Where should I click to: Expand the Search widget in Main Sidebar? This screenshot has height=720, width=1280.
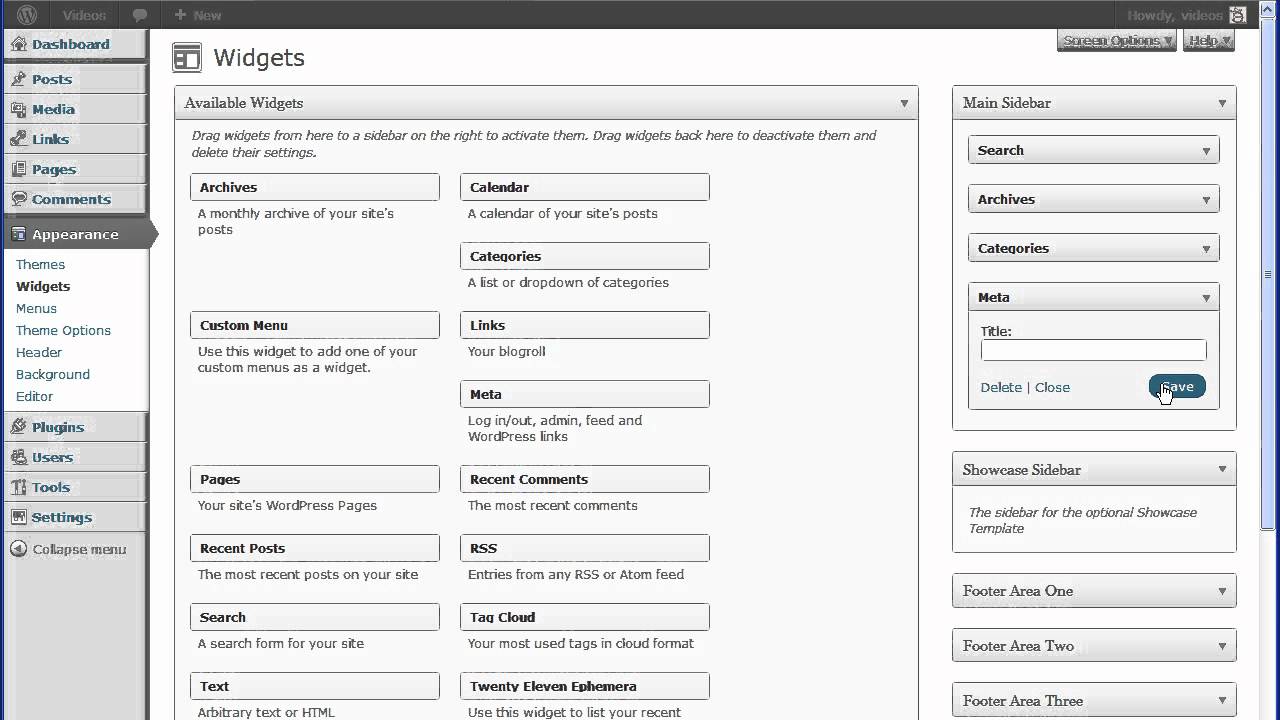click(1206, 151)
